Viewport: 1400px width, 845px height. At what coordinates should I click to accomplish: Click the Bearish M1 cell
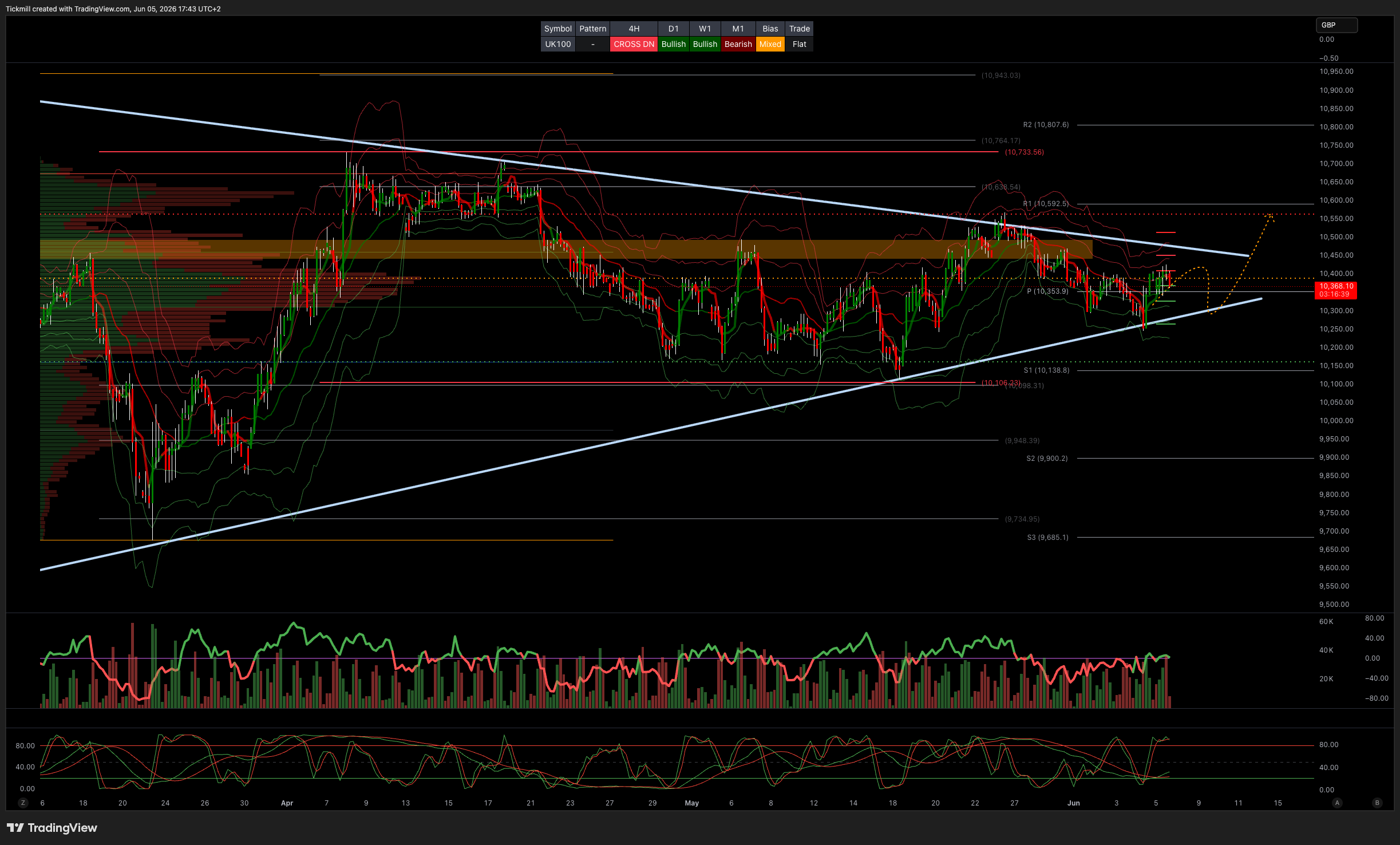click(x=738, y=44)
